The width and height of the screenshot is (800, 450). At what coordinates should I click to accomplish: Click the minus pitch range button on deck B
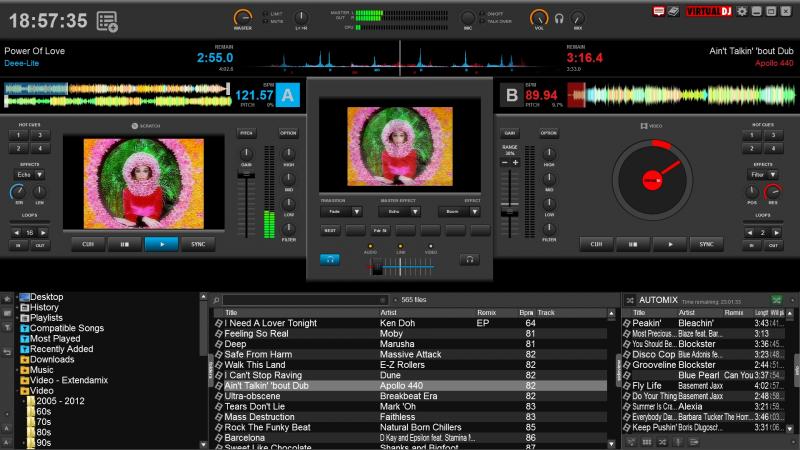tap(505, 163)
